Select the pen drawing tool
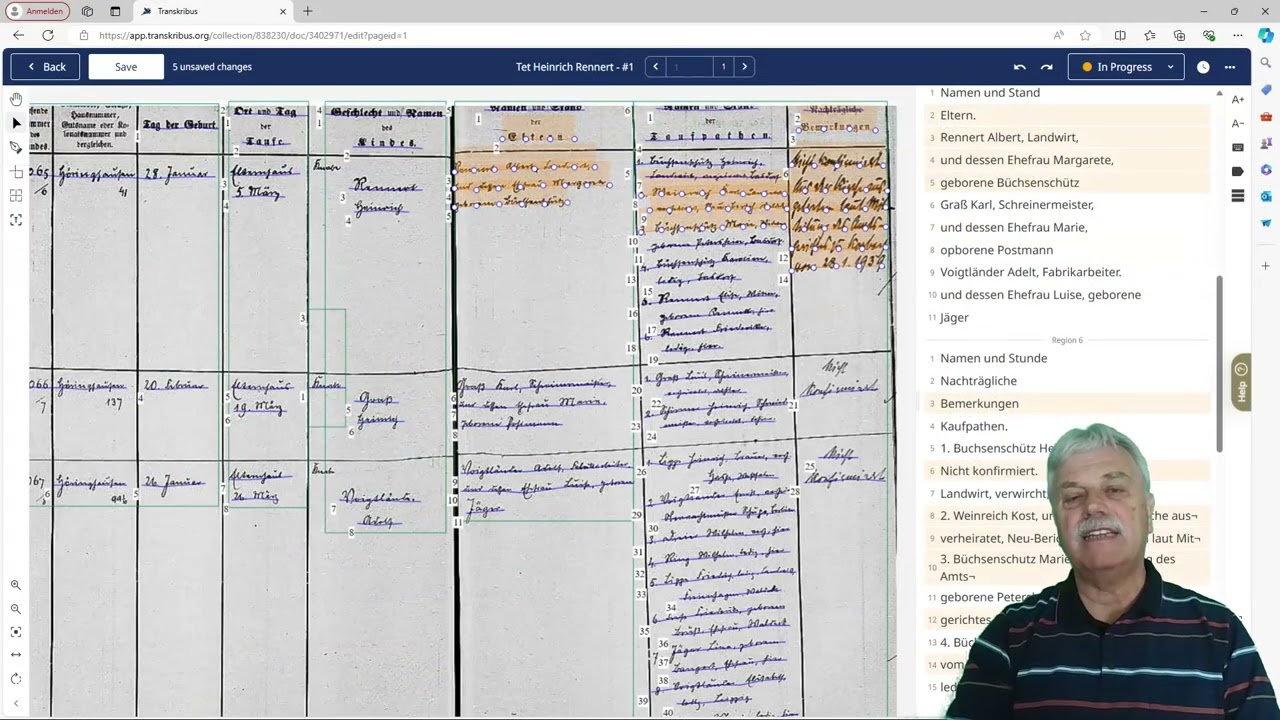 point(16,147)
